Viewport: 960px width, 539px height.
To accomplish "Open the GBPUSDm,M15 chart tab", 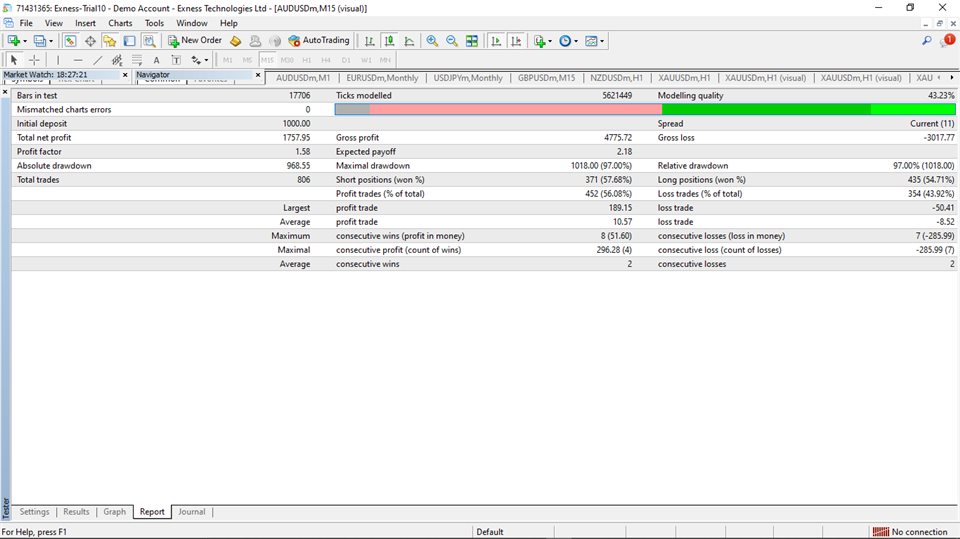I will pos(546,78).
